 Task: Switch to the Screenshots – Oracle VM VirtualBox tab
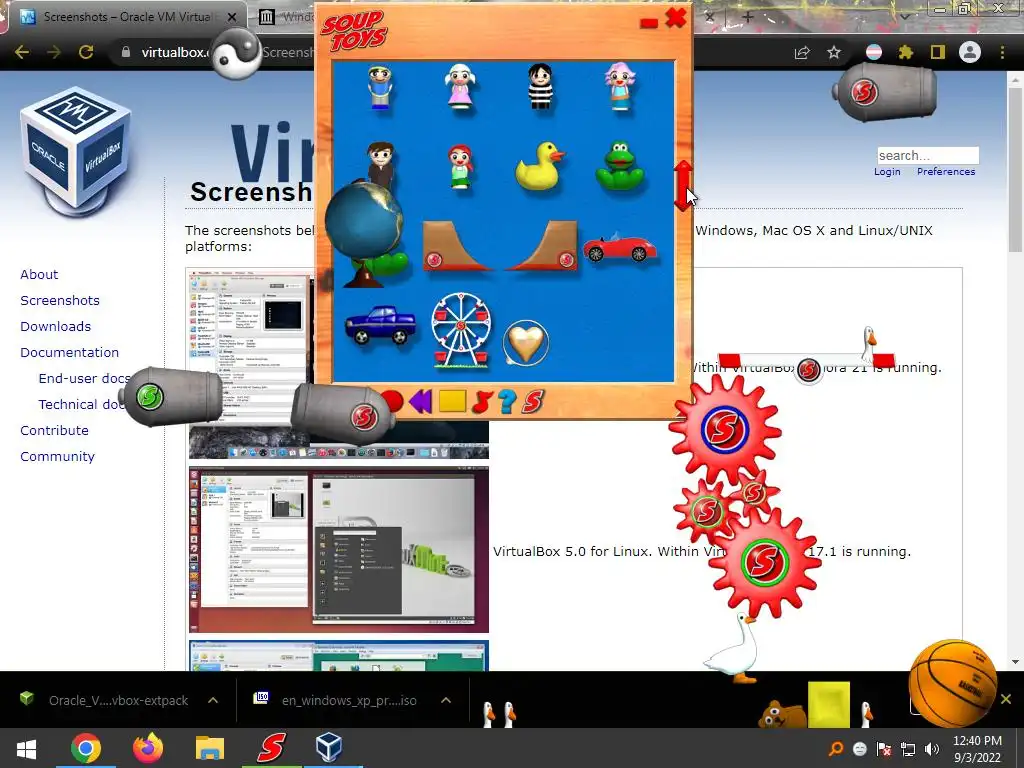coord(127,17)
